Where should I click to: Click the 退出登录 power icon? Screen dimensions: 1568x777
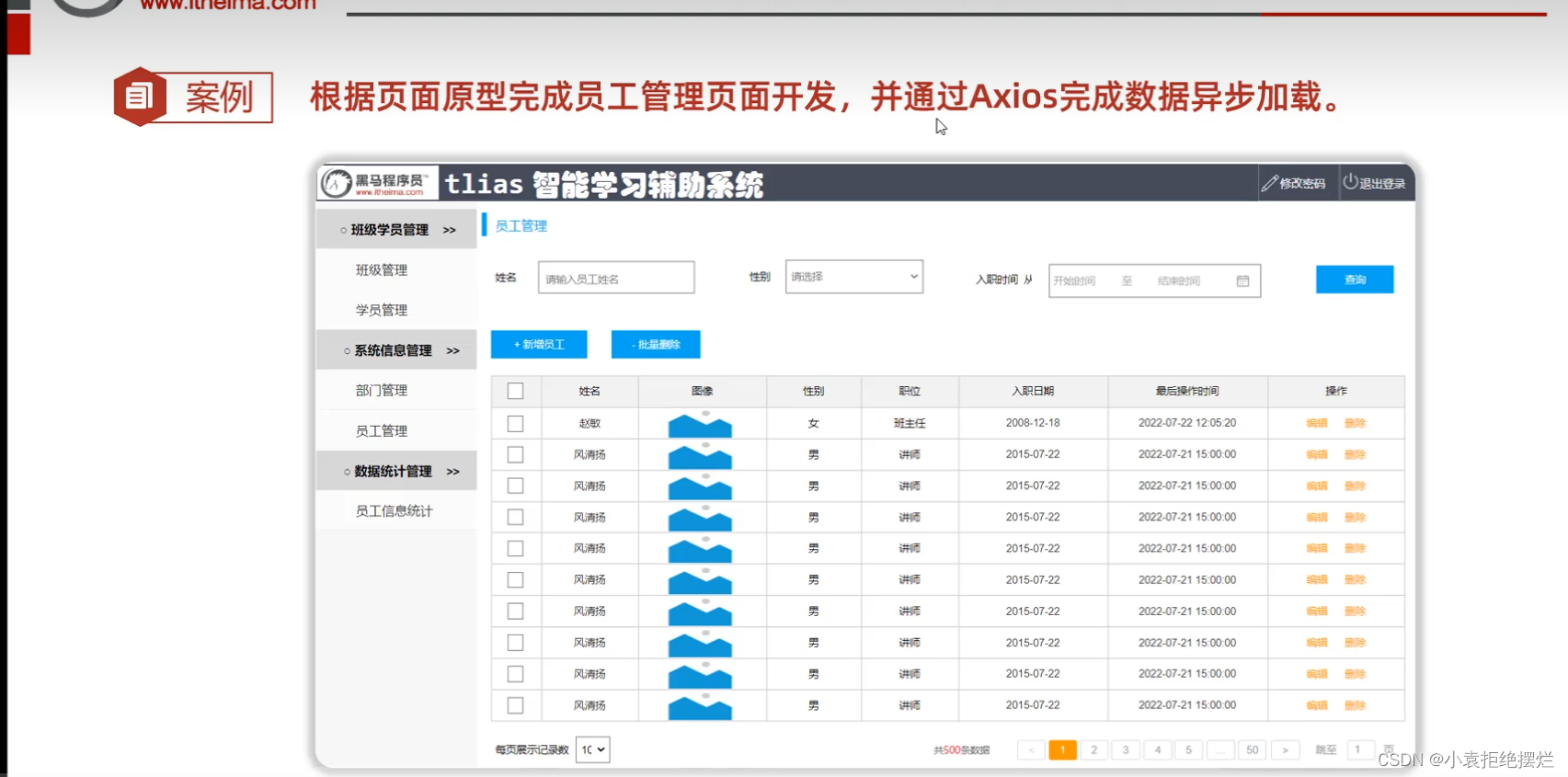point(1350,182)
